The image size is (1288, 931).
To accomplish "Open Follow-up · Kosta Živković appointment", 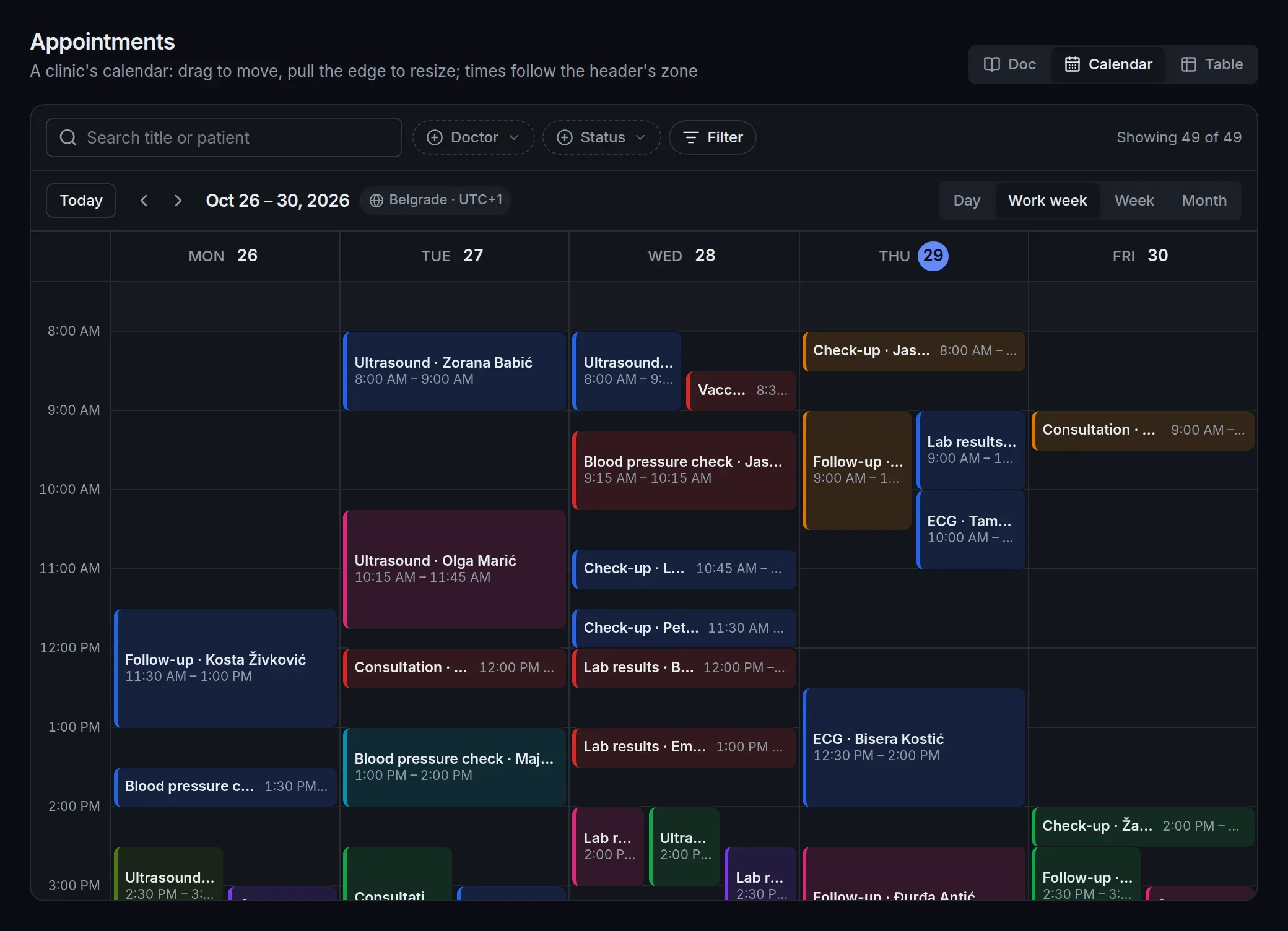I will 225,668.
